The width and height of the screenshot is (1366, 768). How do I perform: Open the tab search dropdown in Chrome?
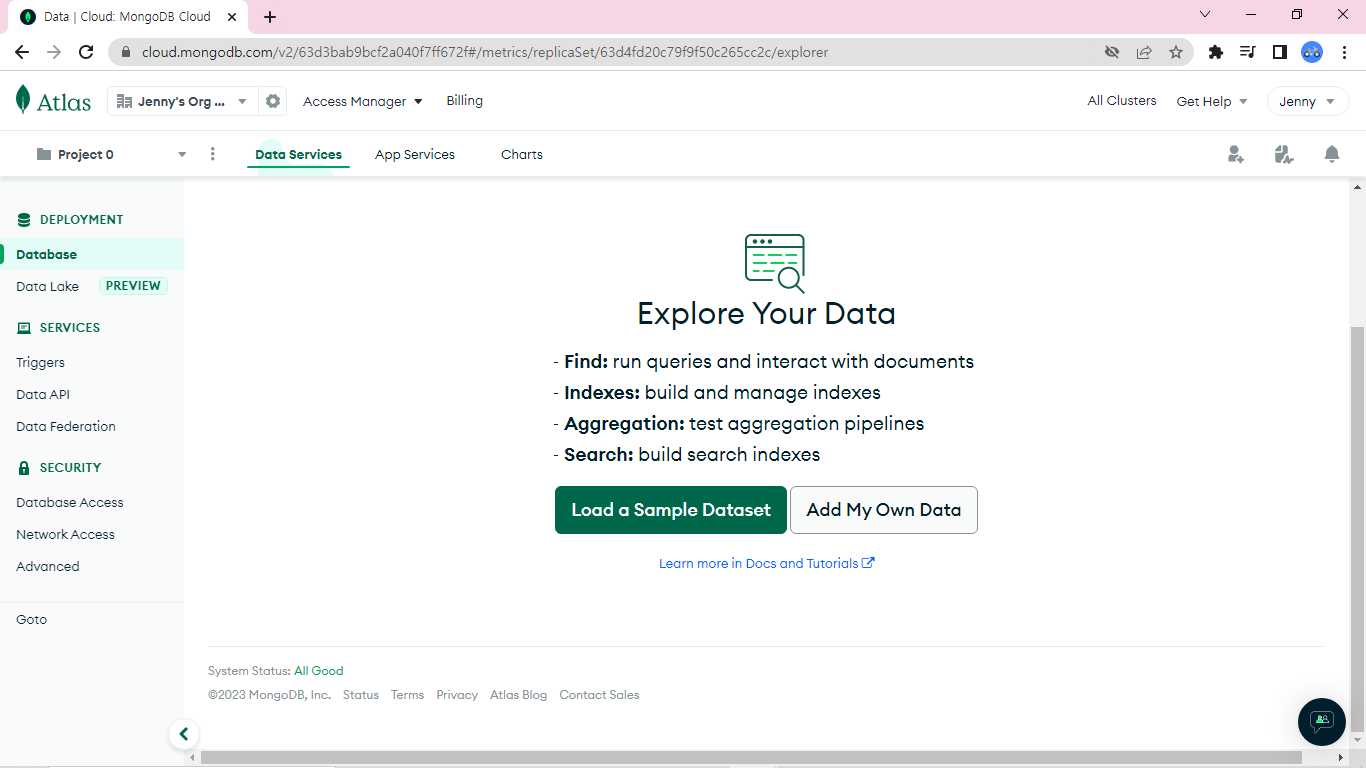(1205, 14)
